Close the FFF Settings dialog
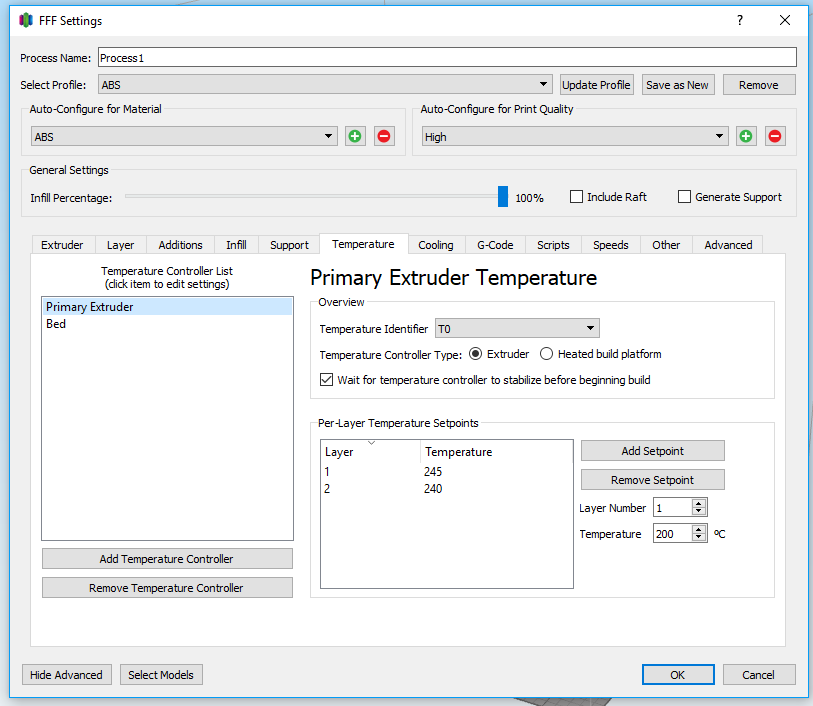This screenshot has height=706, width=813. (x=785, y=20)
